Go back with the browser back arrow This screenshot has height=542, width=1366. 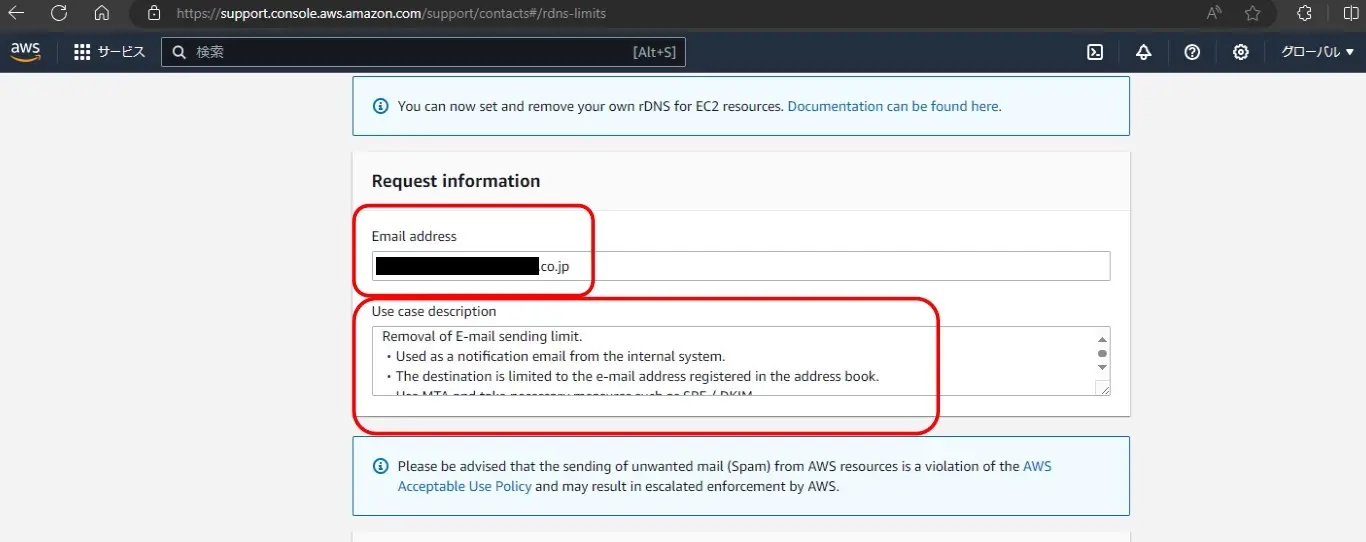tap(17, 13)
